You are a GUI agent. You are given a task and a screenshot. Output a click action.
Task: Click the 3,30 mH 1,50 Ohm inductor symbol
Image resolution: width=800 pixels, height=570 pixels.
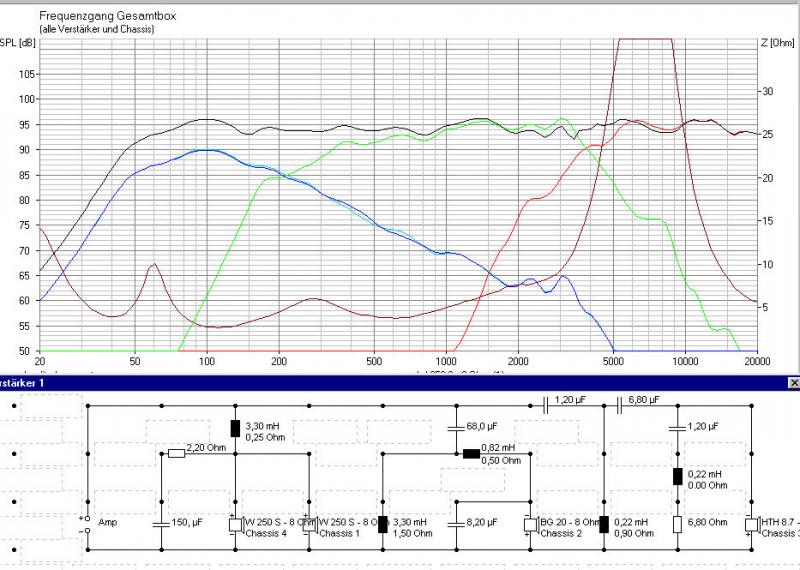click(383, 525)
